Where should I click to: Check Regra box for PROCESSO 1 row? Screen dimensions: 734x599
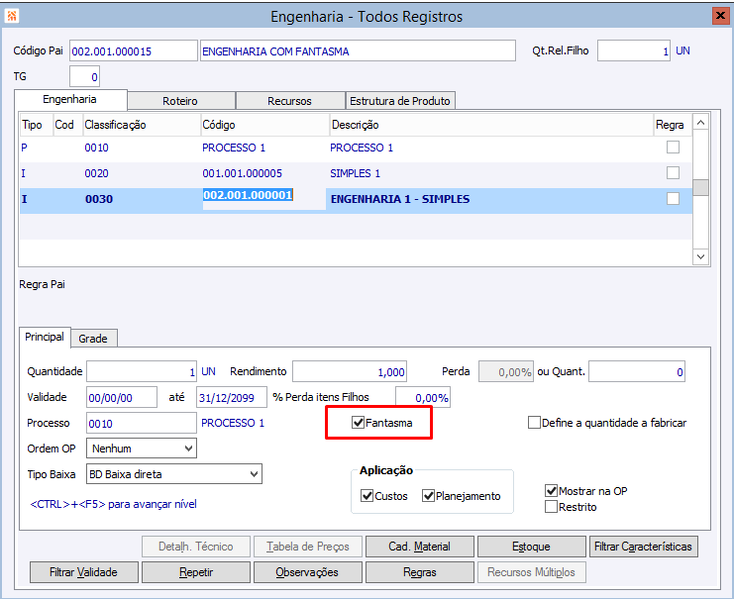[673, 147]
